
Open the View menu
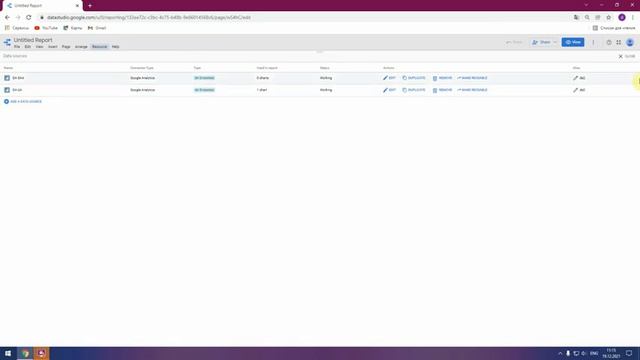click(x=39, y=47)
